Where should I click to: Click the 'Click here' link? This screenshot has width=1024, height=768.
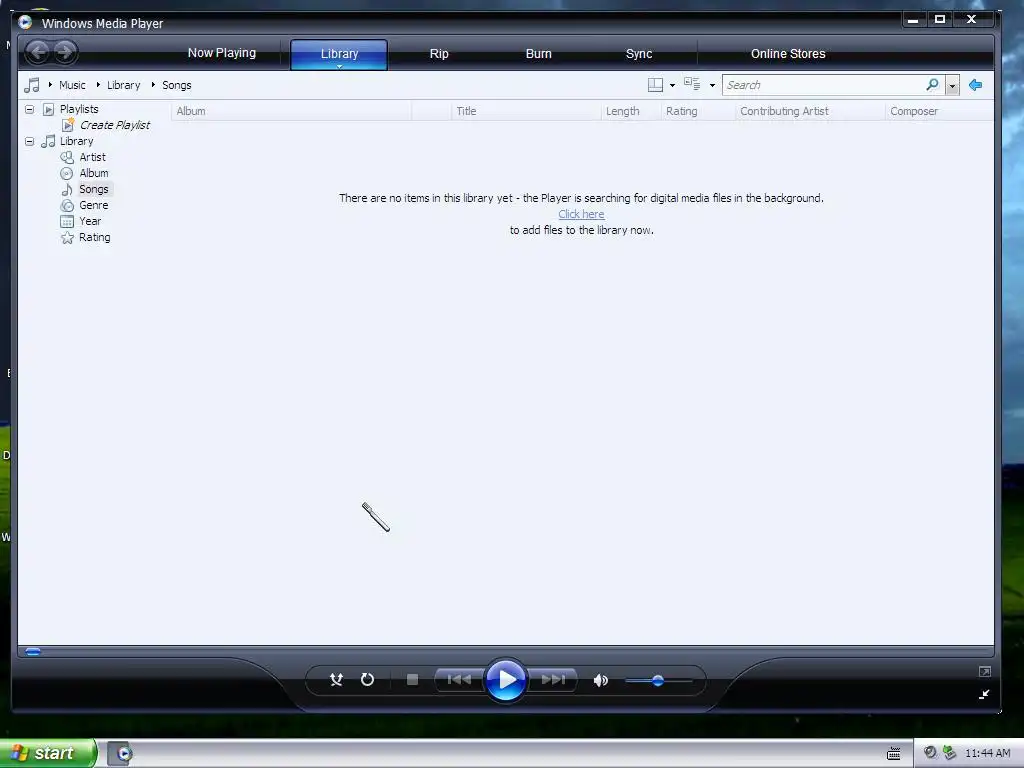click(x=581, y=214)
